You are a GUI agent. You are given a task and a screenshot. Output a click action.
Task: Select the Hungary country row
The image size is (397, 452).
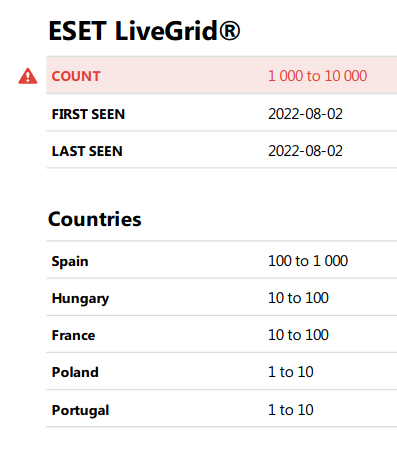click(x=222, y=297)
